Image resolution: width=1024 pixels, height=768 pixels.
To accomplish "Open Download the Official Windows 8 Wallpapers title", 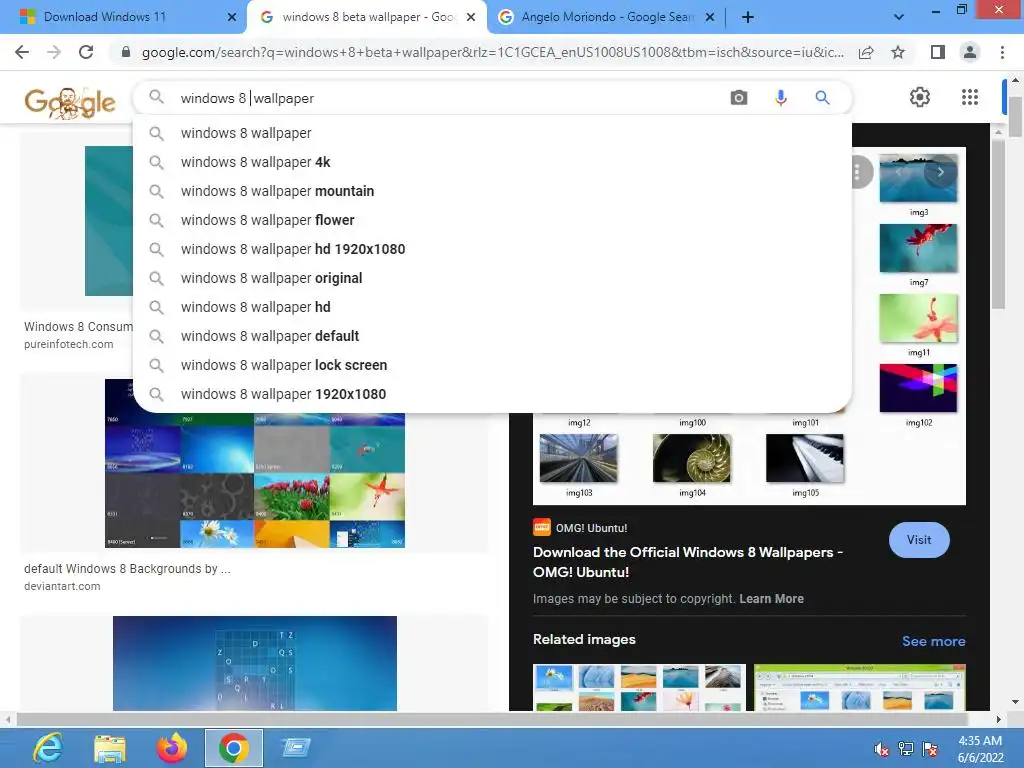I will tap(688, 562).
